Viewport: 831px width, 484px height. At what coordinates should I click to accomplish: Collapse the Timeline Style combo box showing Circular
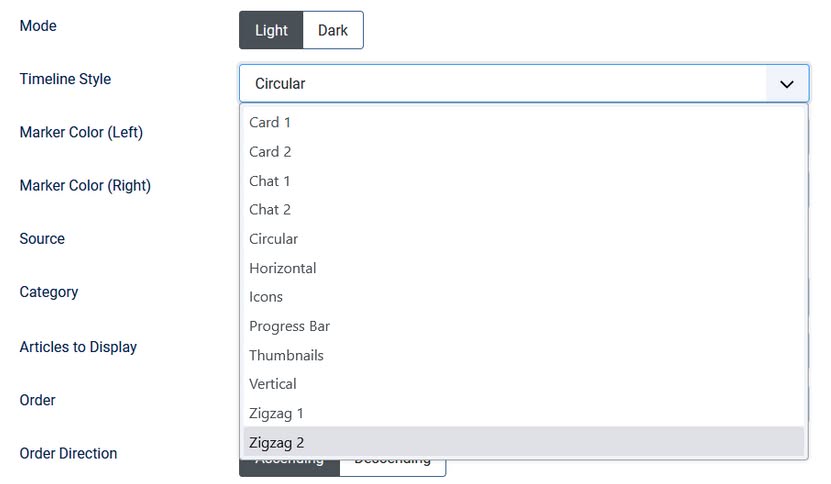[x=502, y=84]
